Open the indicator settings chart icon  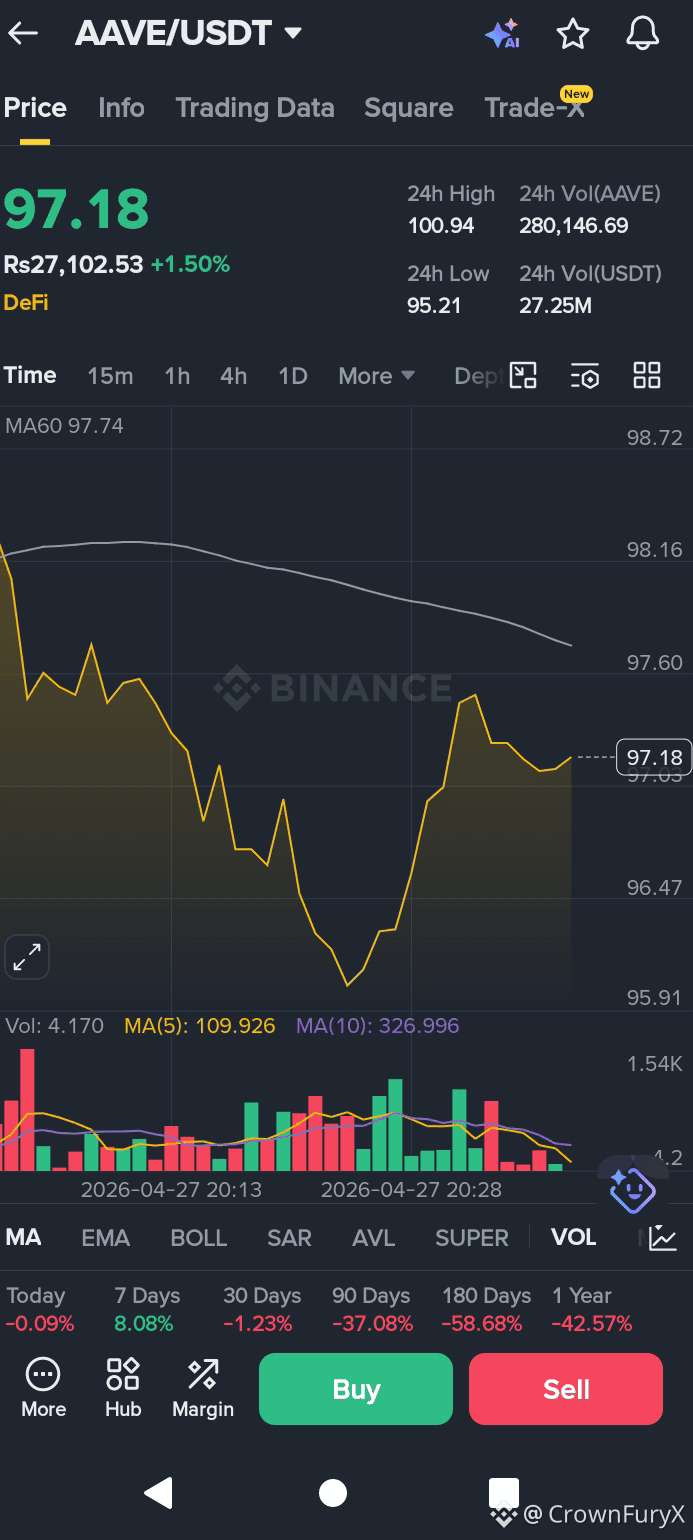[662, 1238]
